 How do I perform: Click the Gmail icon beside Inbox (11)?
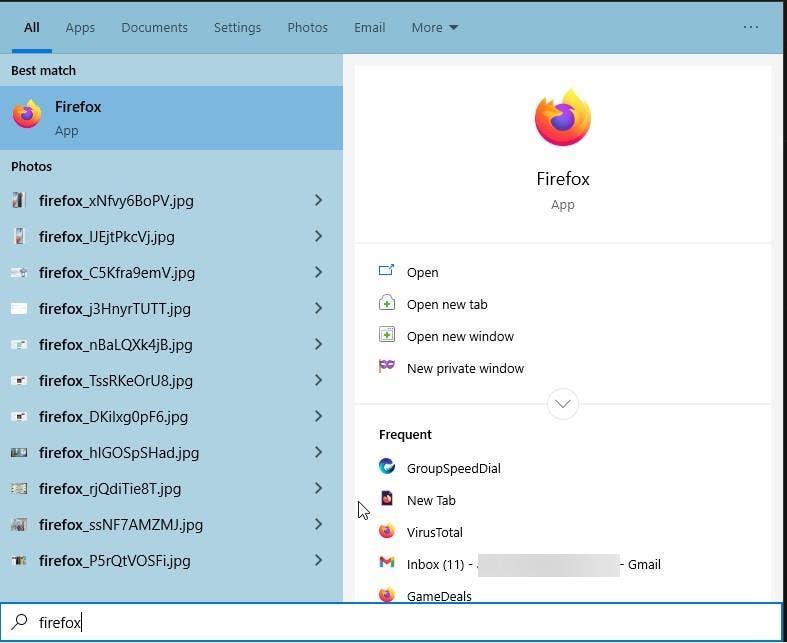click(387, 564)
